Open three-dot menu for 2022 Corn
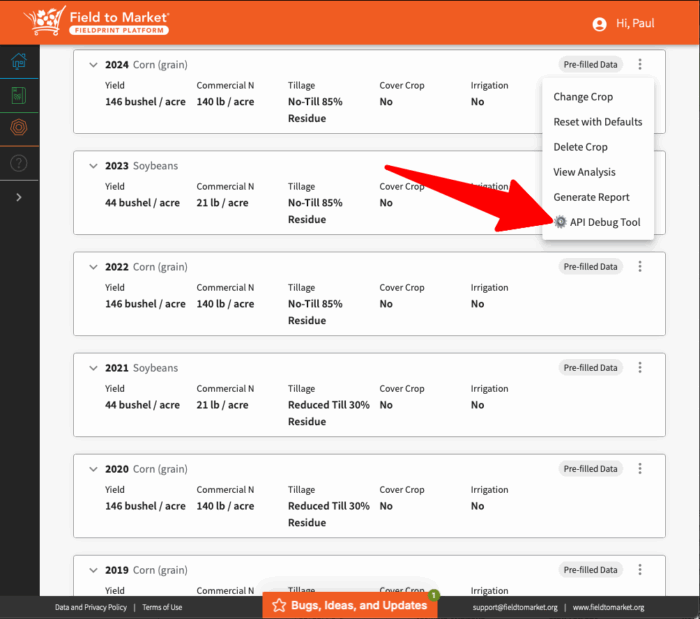Viewport: 700px width, 619px height. (640, 267)
